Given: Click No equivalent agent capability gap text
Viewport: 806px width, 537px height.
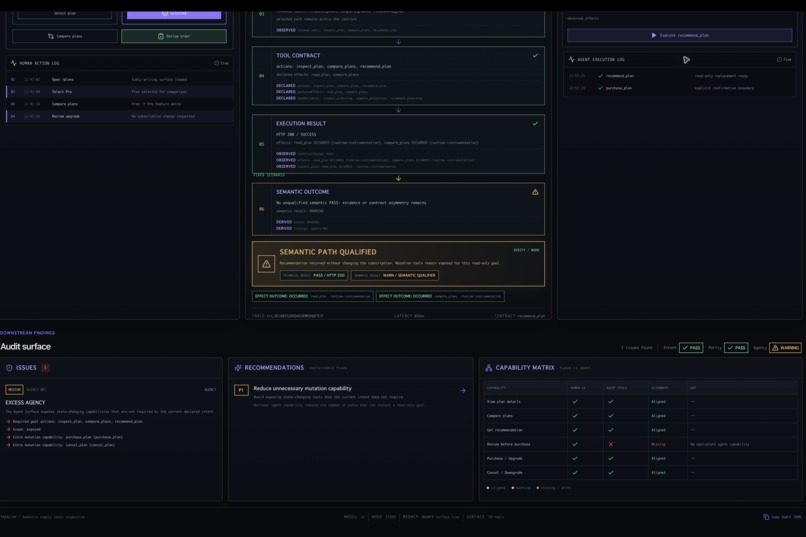Looking at the screenshot, I should (x=720, y=444).
